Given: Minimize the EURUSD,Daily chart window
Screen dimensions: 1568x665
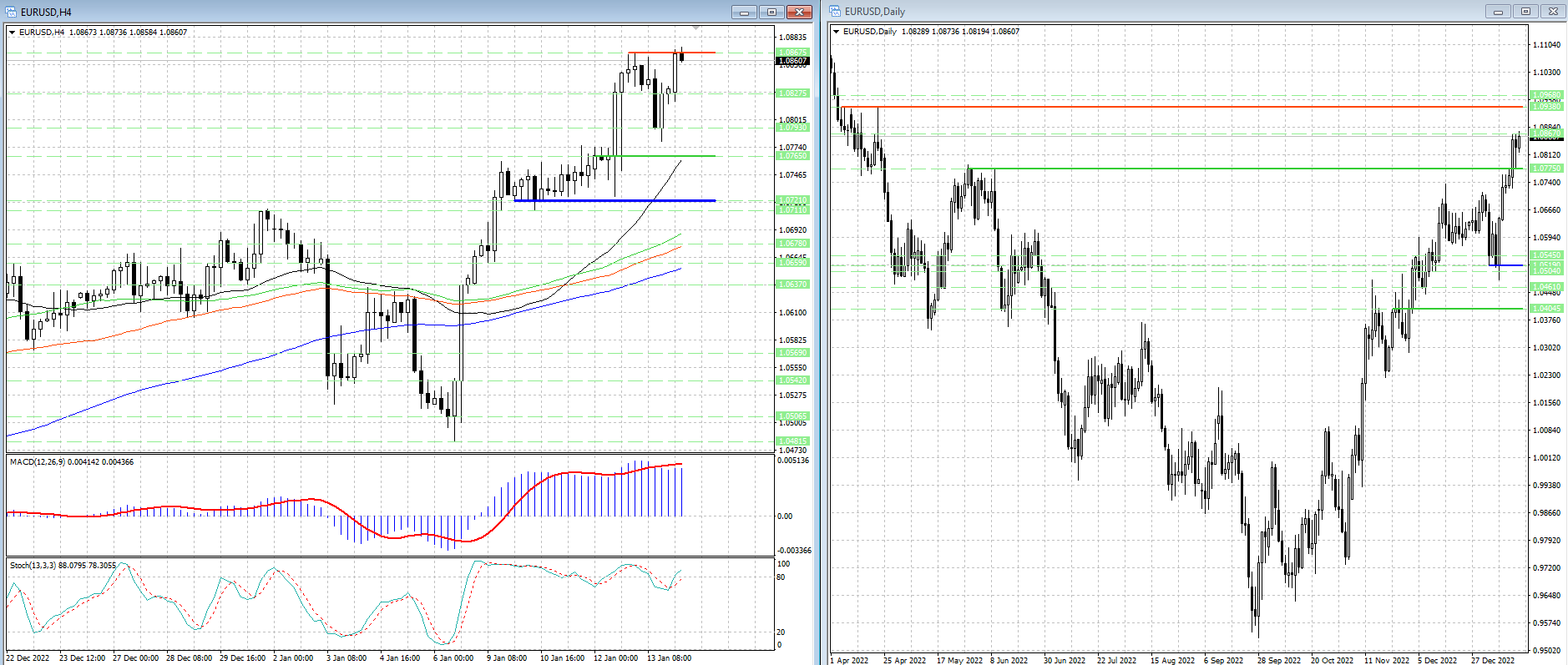Looking at the screenshot, I should click(x=1498, y=11).
